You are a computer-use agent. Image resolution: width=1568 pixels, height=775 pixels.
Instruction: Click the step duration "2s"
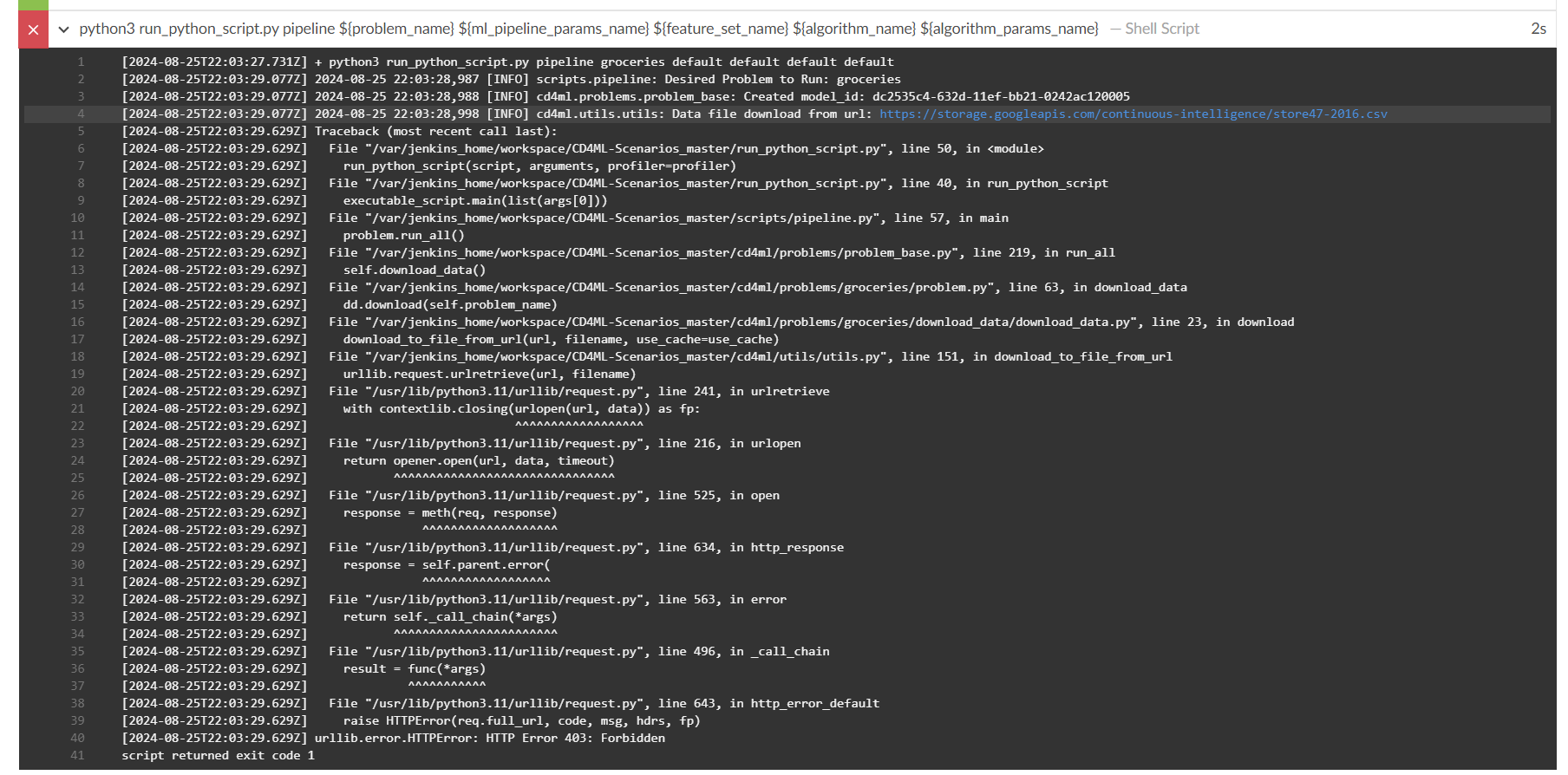1539,29
